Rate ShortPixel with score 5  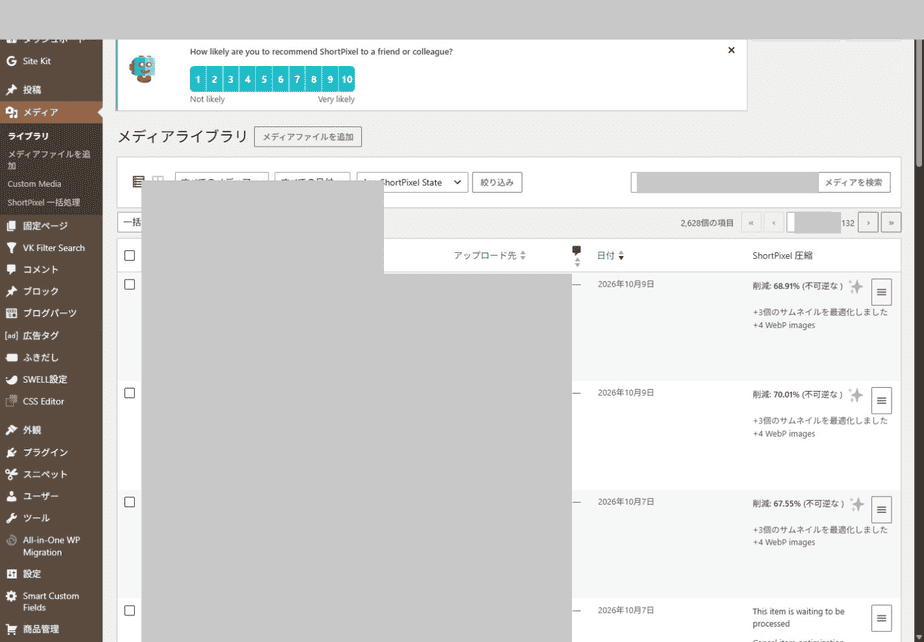(264, 79)
